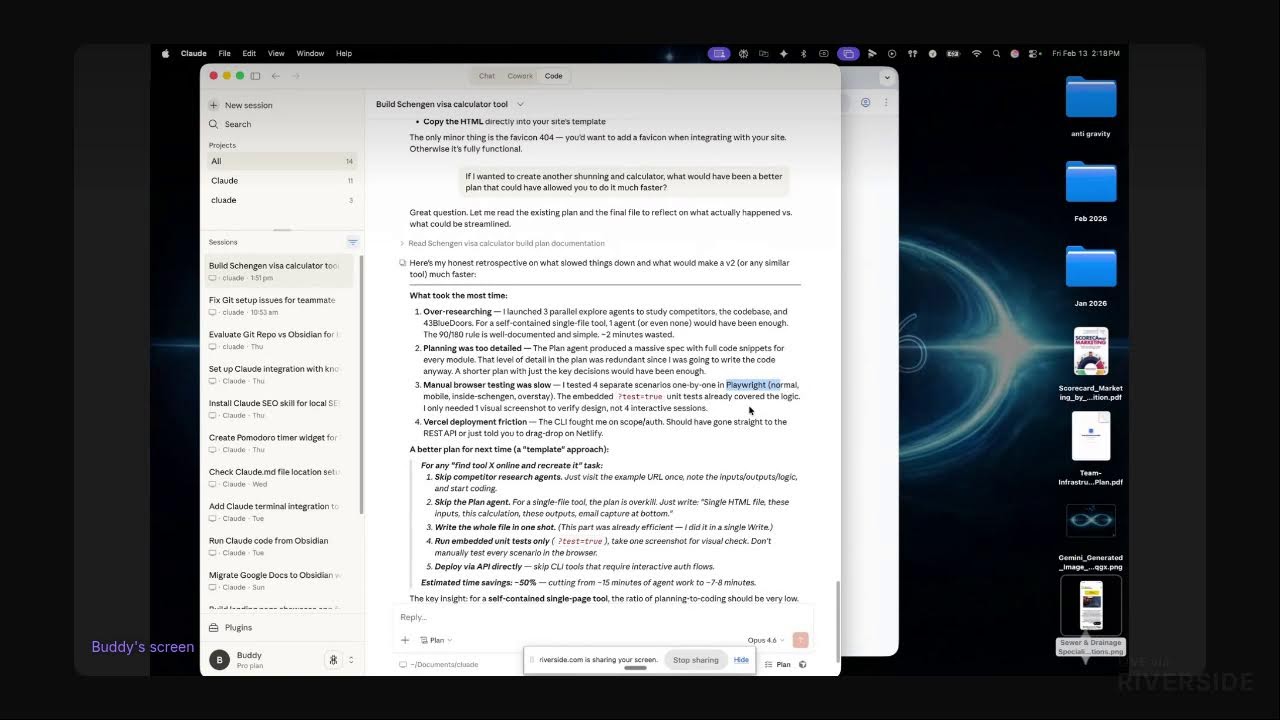Open Control Center in the menu bar
The height and width of the screenshot is (720, 1280).
coord(1034,53)
